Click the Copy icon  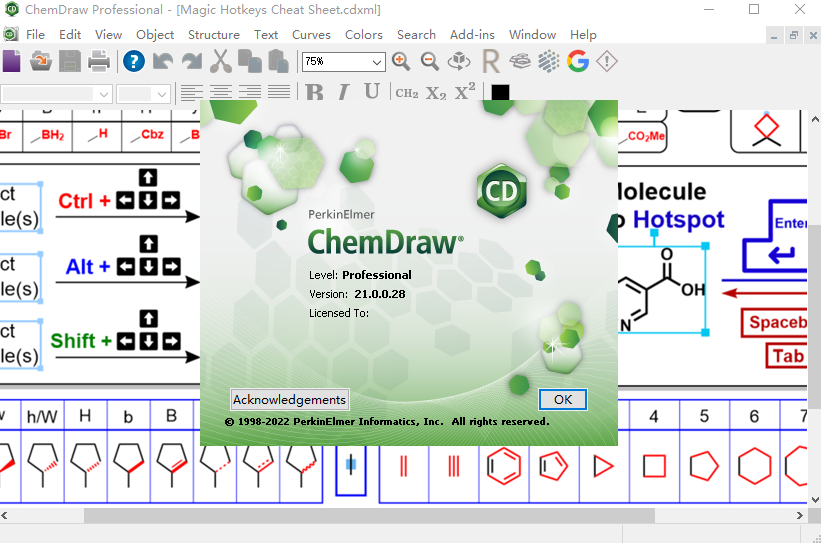(x=250, y=61)
